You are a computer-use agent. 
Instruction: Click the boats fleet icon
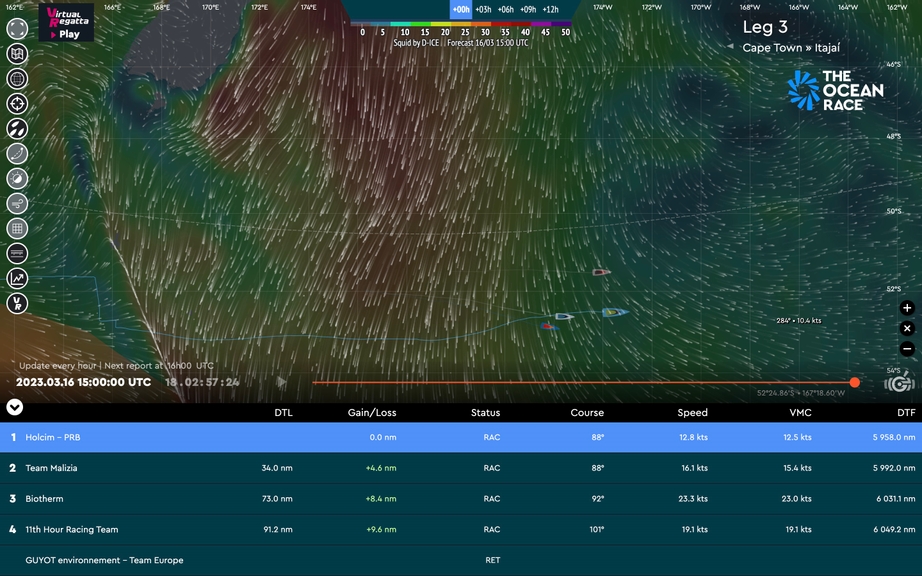coord(17,129)
